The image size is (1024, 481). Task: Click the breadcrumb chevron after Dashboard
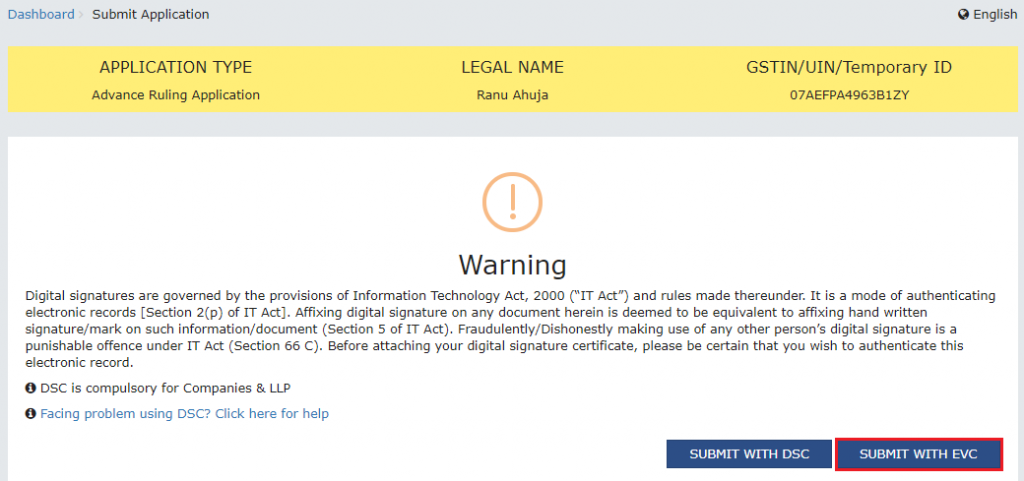(x=81, y=15)
